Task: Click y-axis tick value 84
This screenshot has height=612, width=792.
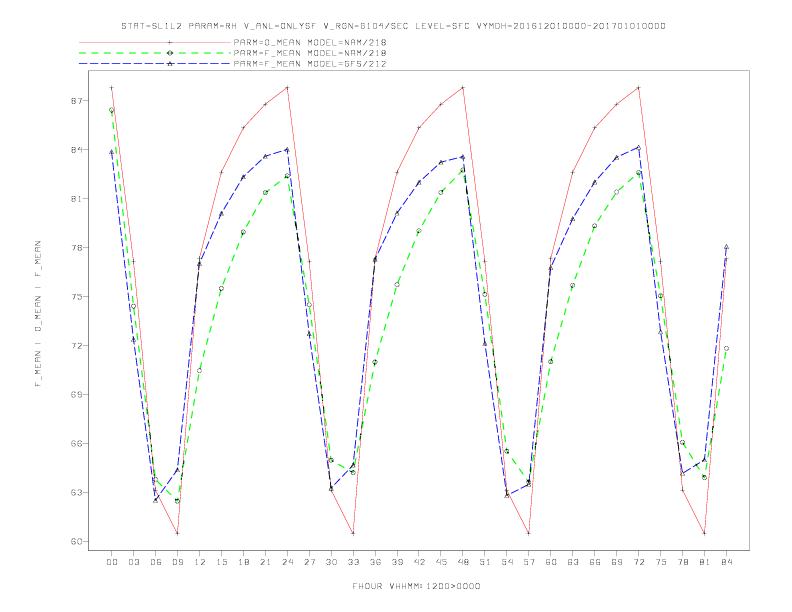Action: tap(76, 150)
